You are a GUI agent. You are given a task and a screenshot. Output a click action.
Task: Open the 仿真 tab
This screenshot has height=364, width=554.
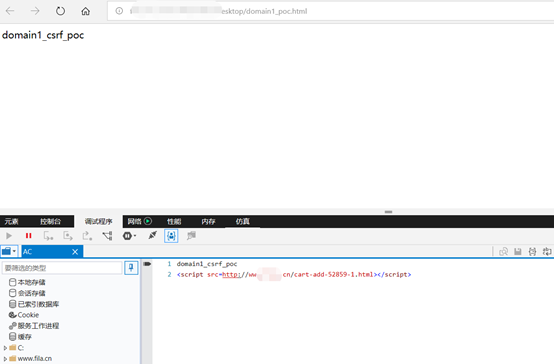pyautogui.click(x=243, y=222)
